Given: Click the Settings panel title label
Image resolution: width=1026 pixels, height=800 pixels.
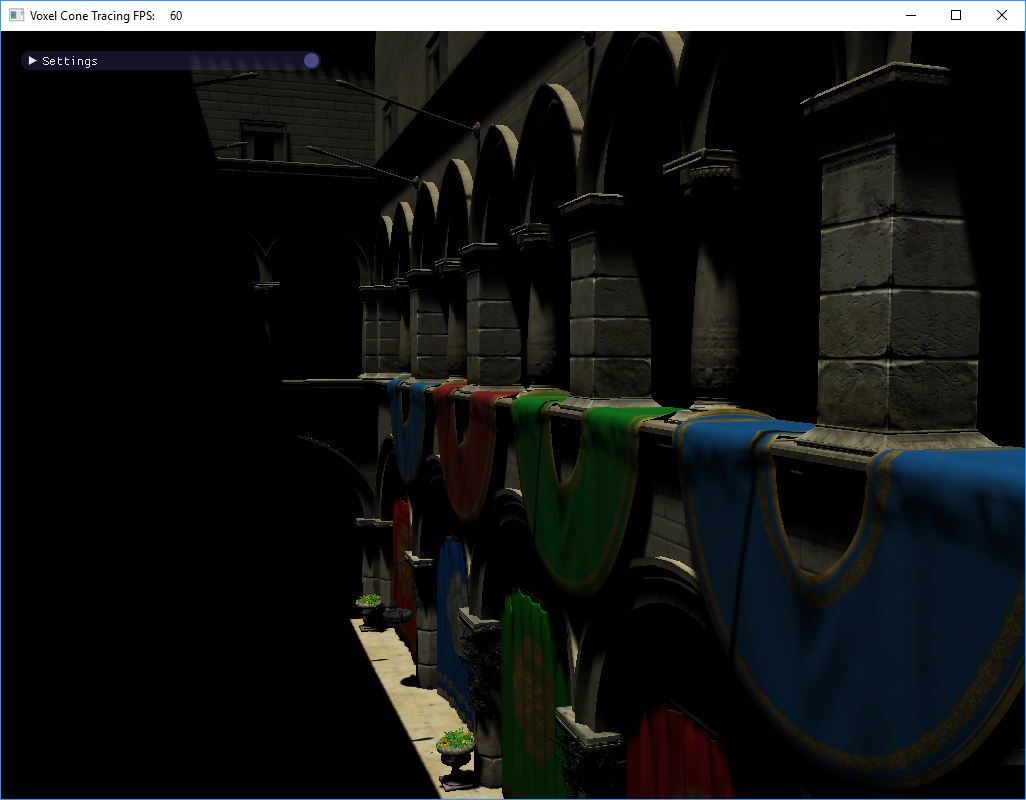Looking at the screenshot, I should (x=70, y=61).
